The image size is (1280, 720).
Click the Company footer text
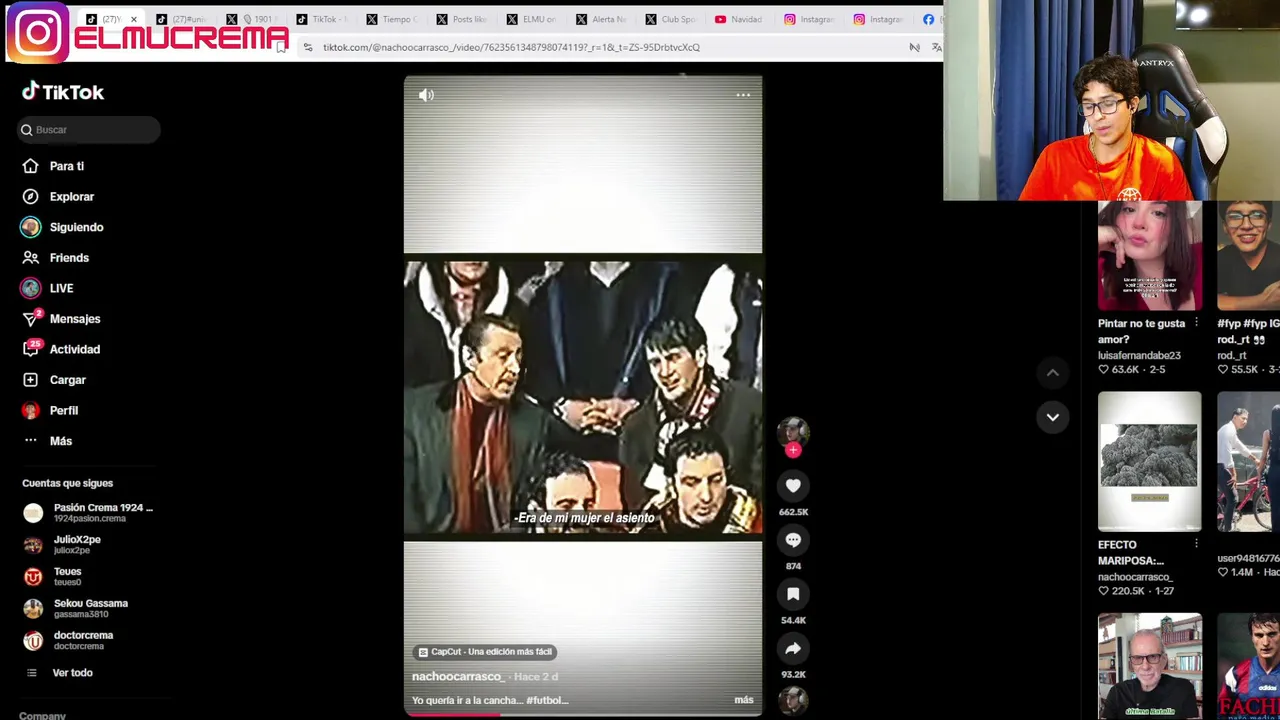point(43,716)
